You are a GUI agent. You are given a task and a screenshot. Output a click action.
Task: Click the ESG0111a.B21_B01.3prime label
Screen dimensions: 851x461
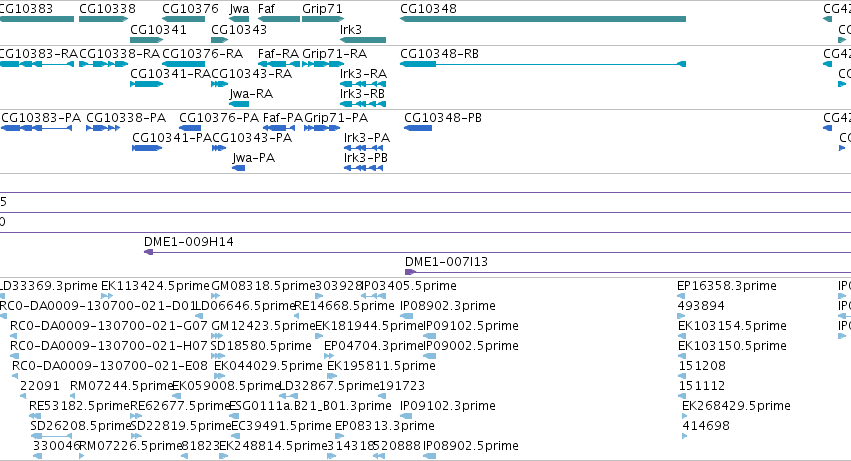(x=310, y=406)
